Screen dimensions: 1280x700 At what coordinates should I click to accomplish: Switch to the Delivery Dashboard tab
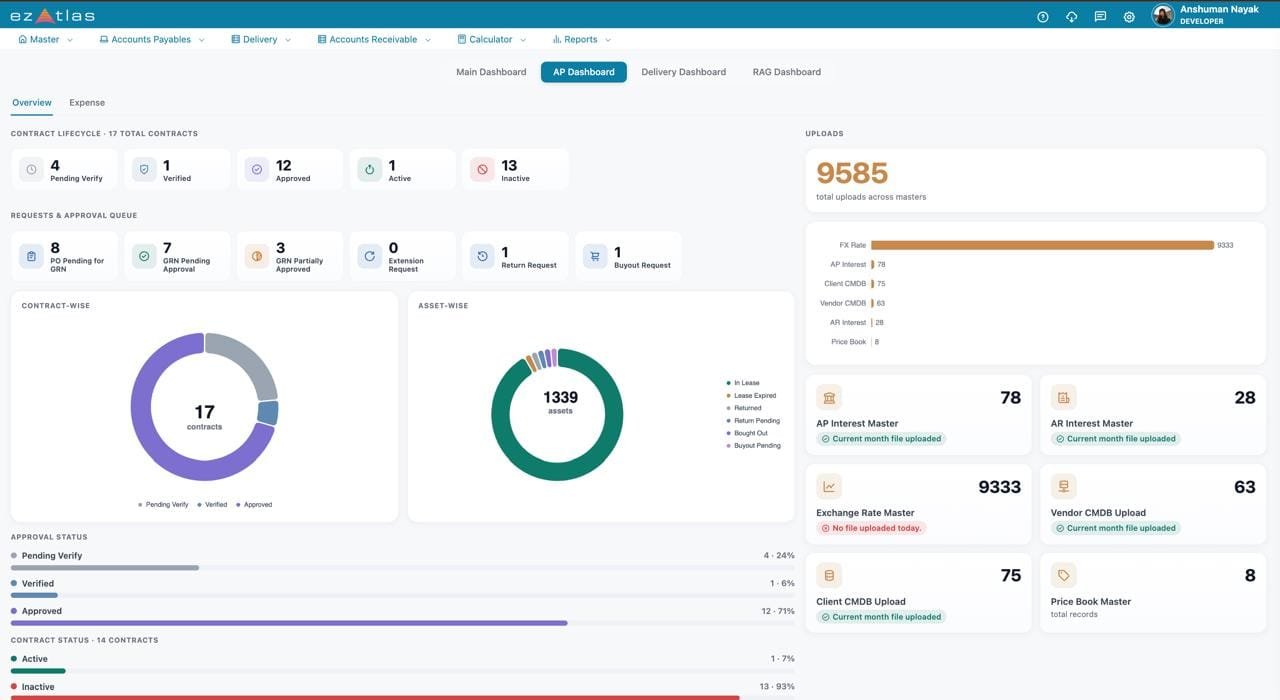(684, 72)
